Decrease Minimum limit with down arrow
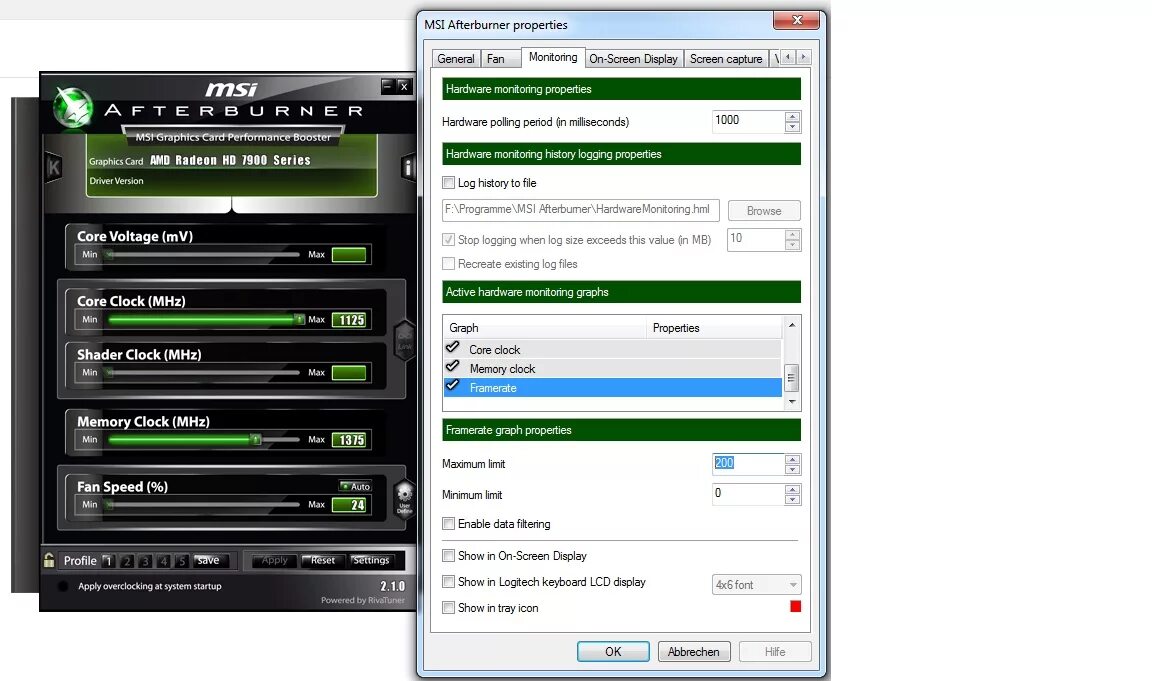This screenshot has height=681, width=1152. coord(792,500)
